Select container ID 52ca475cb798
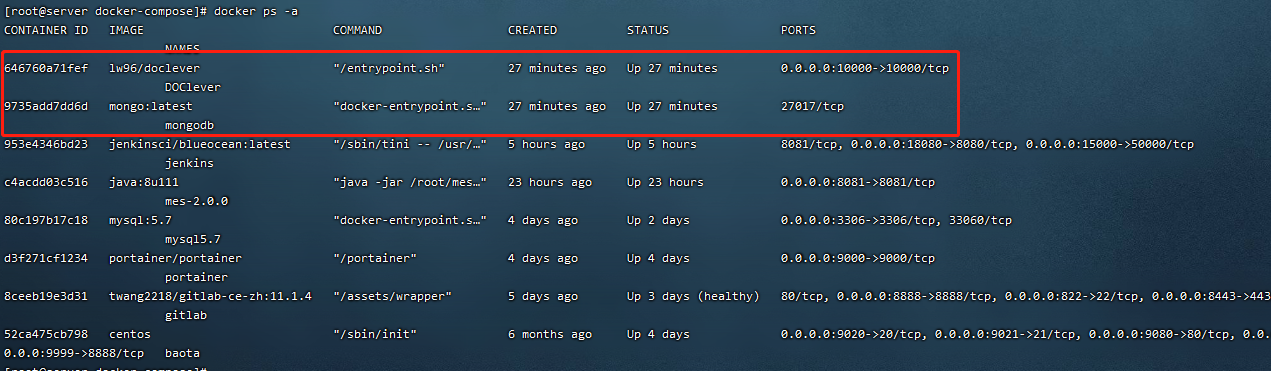 (46, 334)
